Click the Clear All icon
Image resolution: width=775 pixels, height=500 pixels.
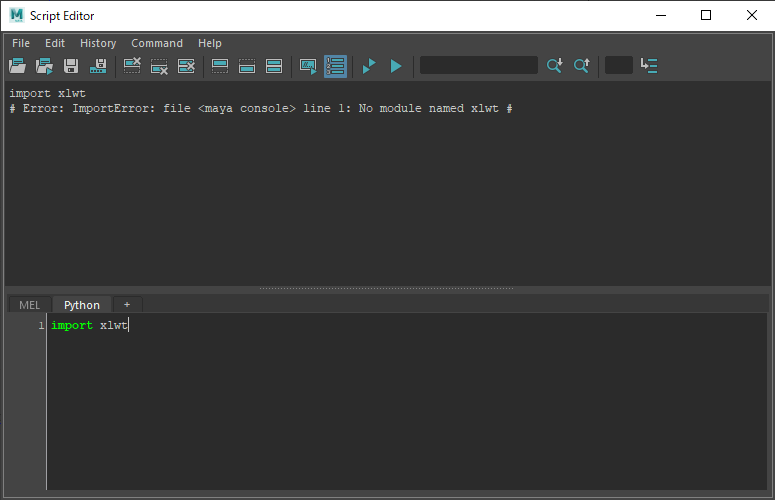pos(186,66)
